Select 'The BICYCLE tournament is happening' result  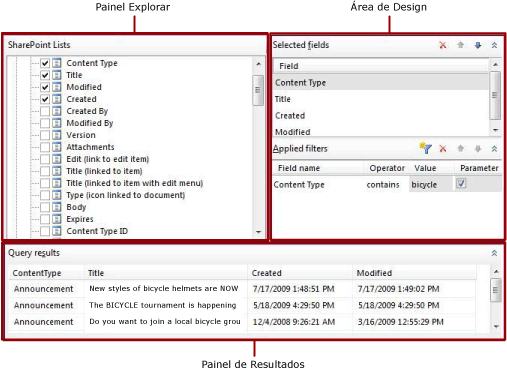(x=163, y=305)
